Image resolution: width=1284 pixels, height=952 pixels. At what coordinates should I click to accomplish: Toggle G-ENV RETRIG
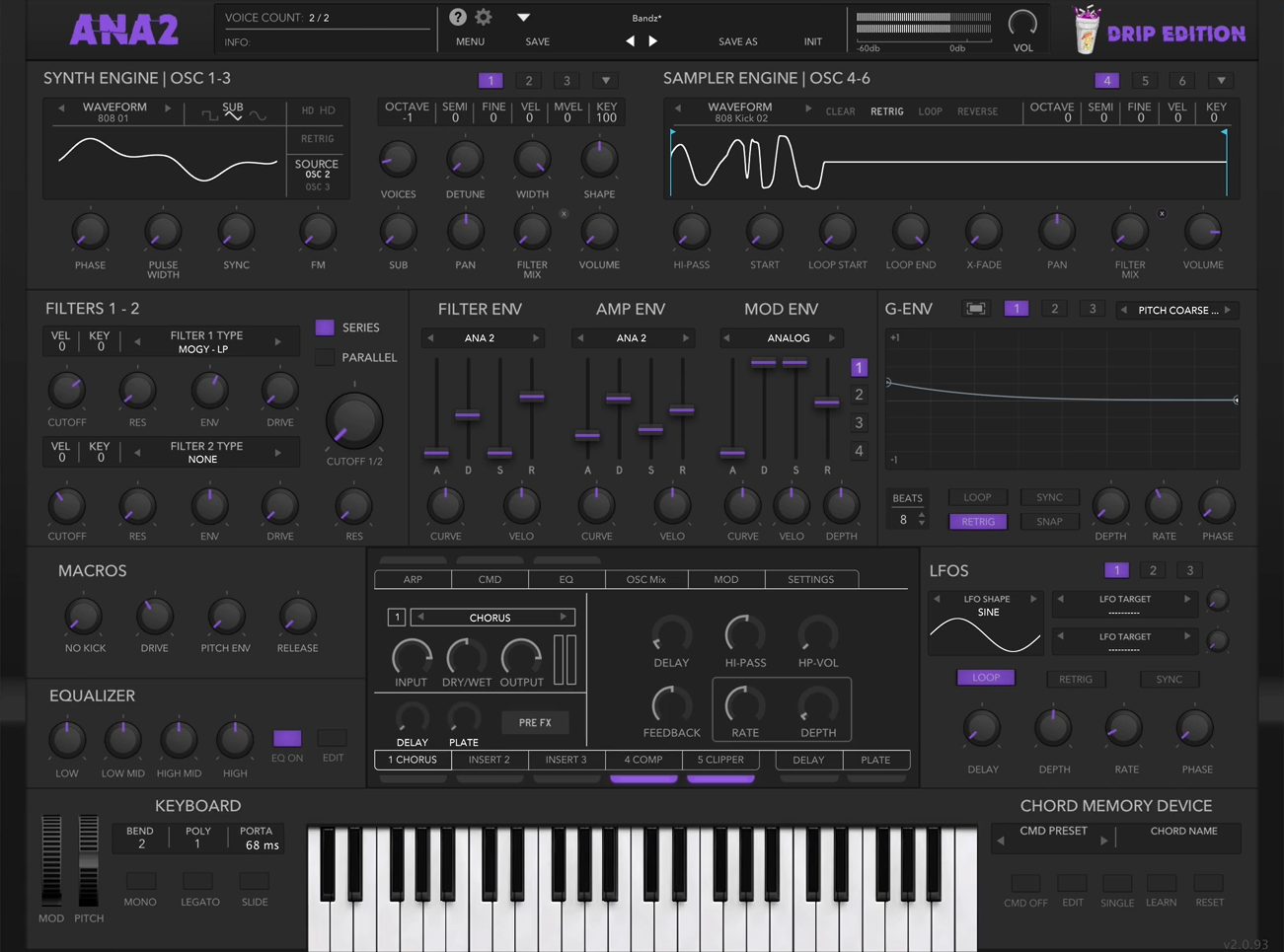[x=978, y=521]
